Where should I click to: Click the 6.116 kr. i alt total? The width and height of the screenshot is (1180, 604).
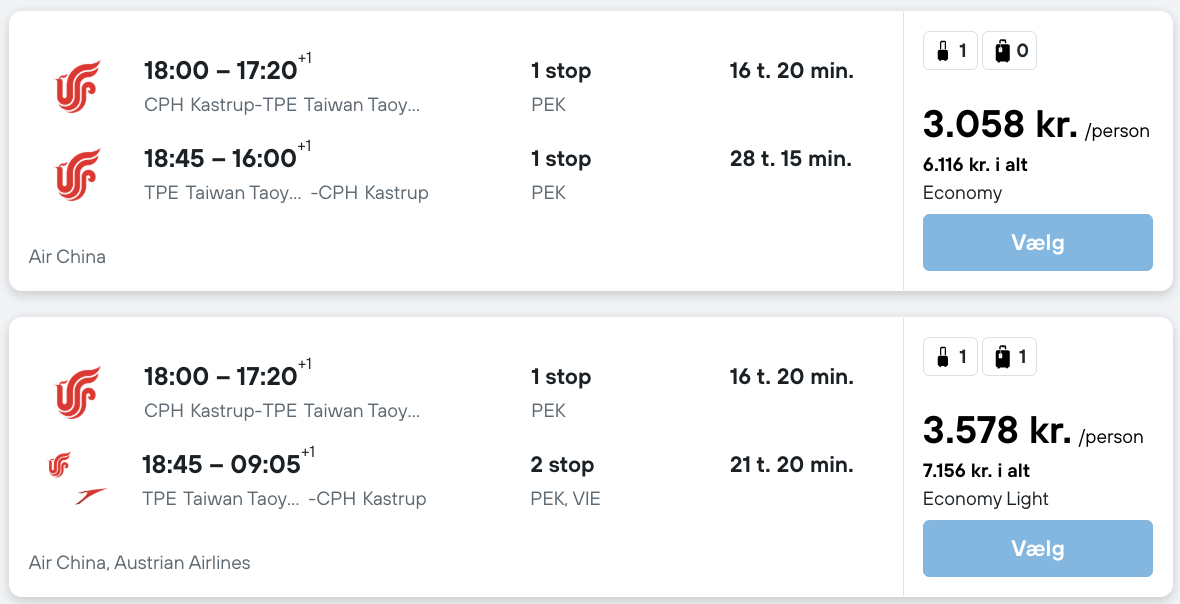coord(975,165)
